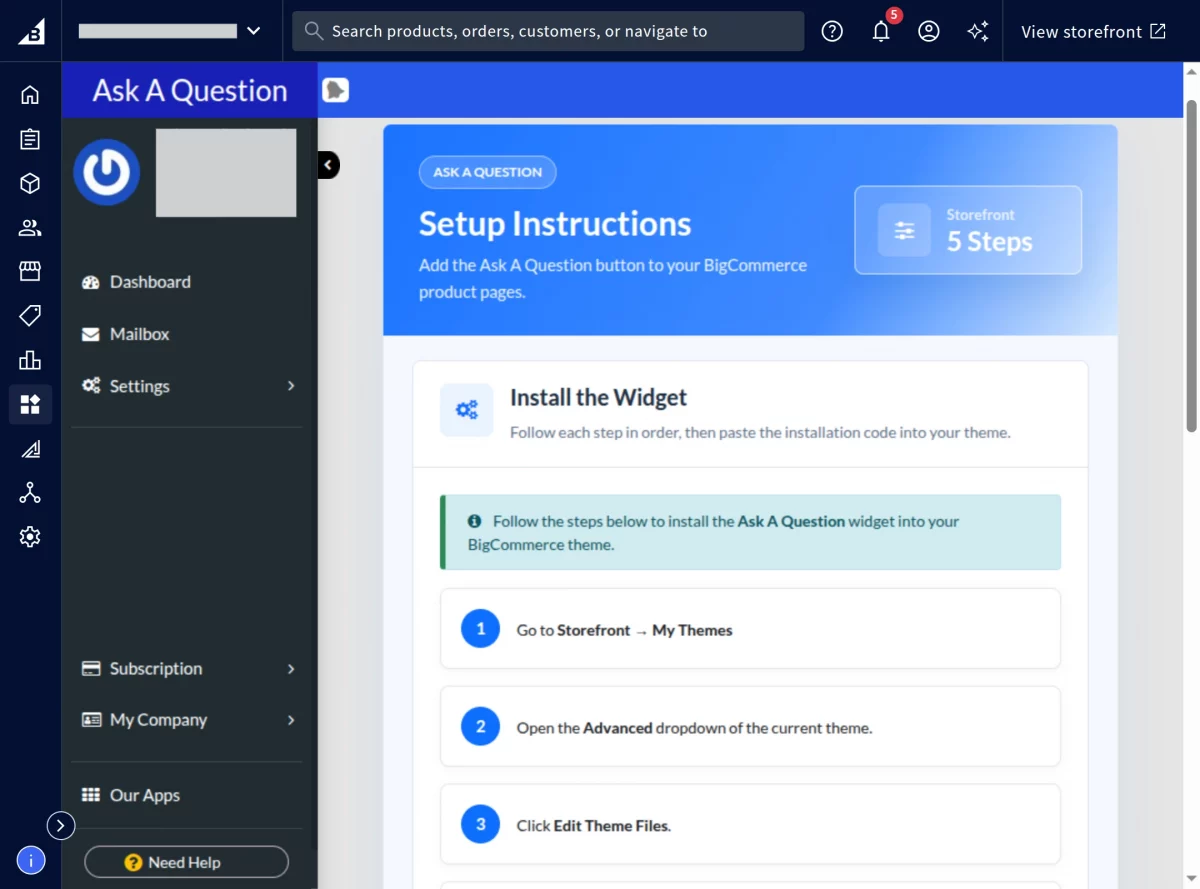Open the Products box icon
This screenshot has width=1200, height=889.
pyautogui.click(x=30, y=183)
